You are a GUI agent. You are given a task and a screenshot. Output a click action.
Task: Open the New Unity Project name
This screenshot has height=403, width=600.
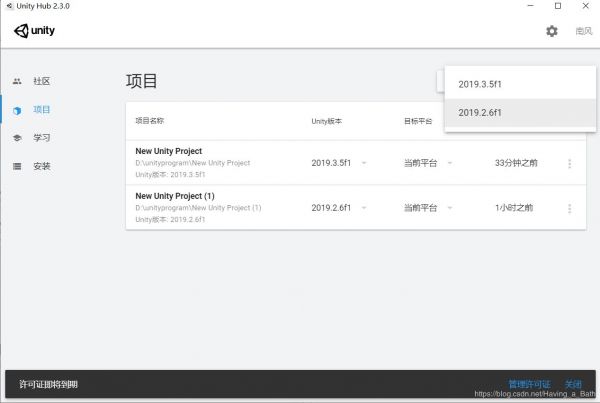(x=169, y=151)
